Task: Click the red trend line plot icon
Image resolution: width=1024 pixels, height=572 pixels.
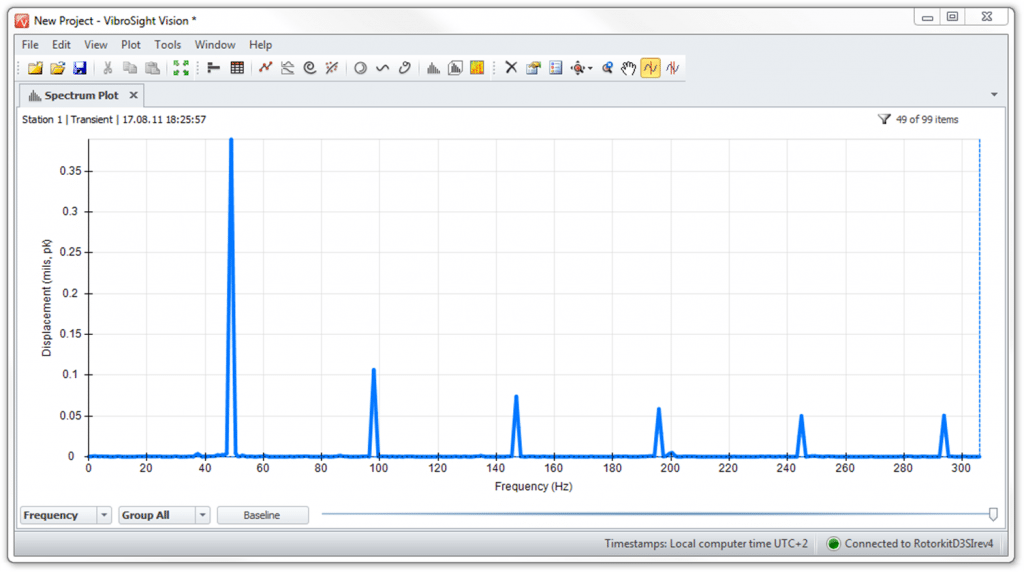Action: coord(265,68)
